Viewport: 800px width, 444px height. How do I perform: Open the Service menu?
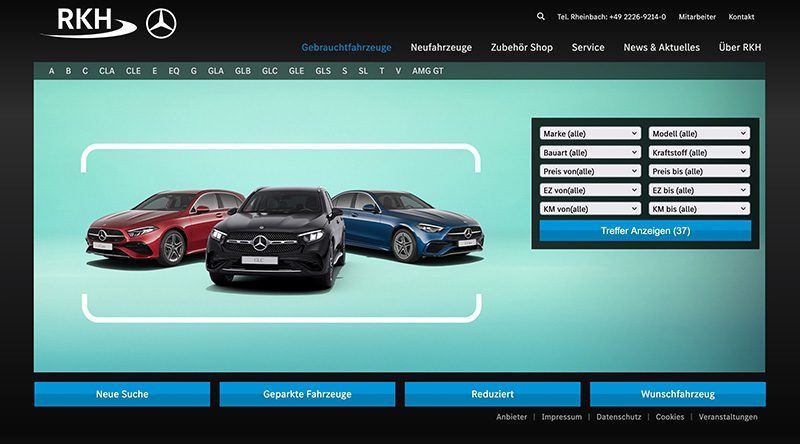pos(588,47)
